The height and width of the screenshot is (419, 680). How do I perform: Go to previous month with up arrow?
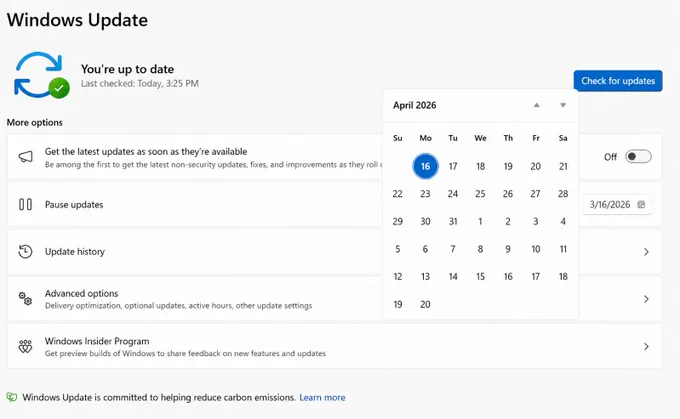click(536, 105)
